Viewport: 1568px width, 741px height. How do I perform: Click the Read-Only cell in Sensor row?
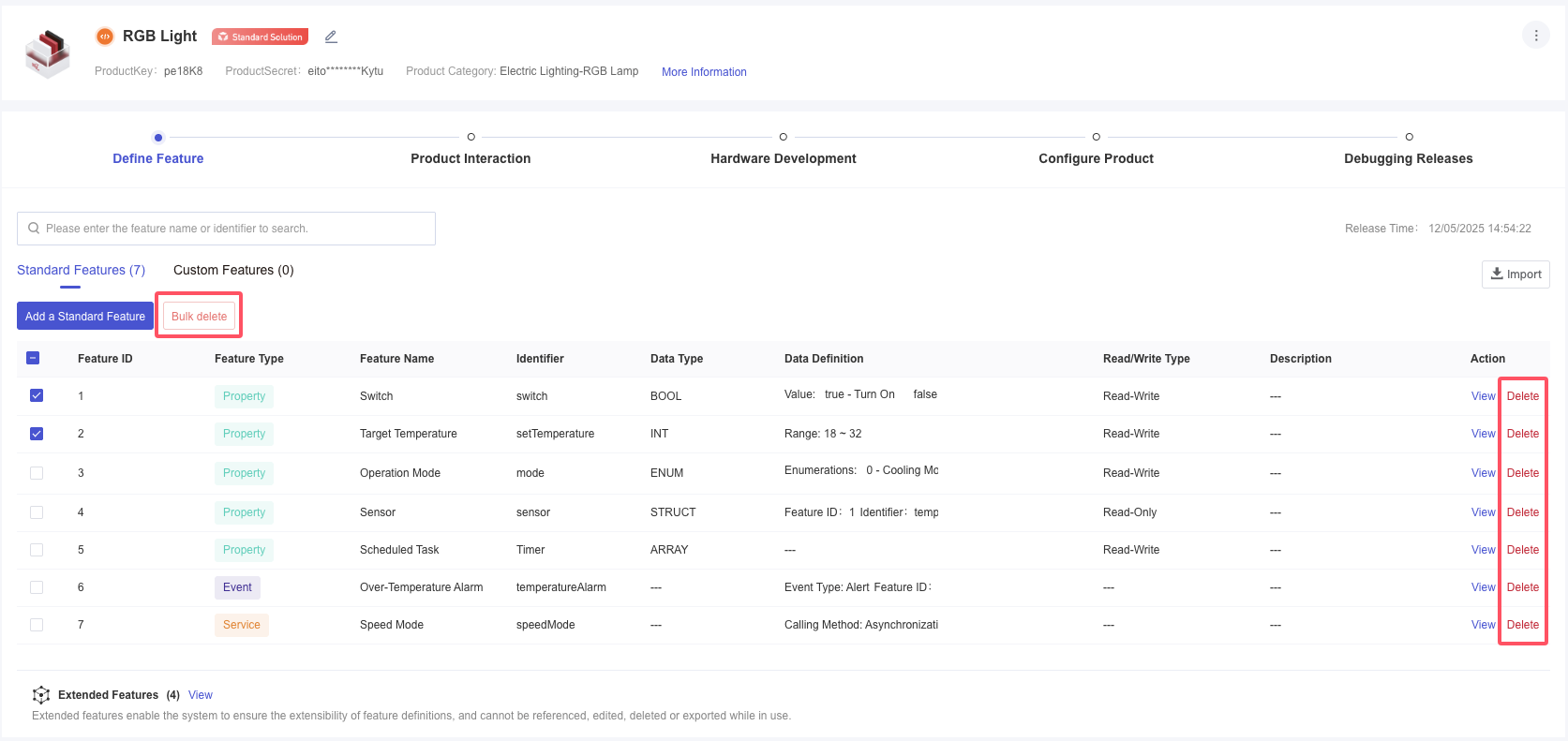(1129, 512)
